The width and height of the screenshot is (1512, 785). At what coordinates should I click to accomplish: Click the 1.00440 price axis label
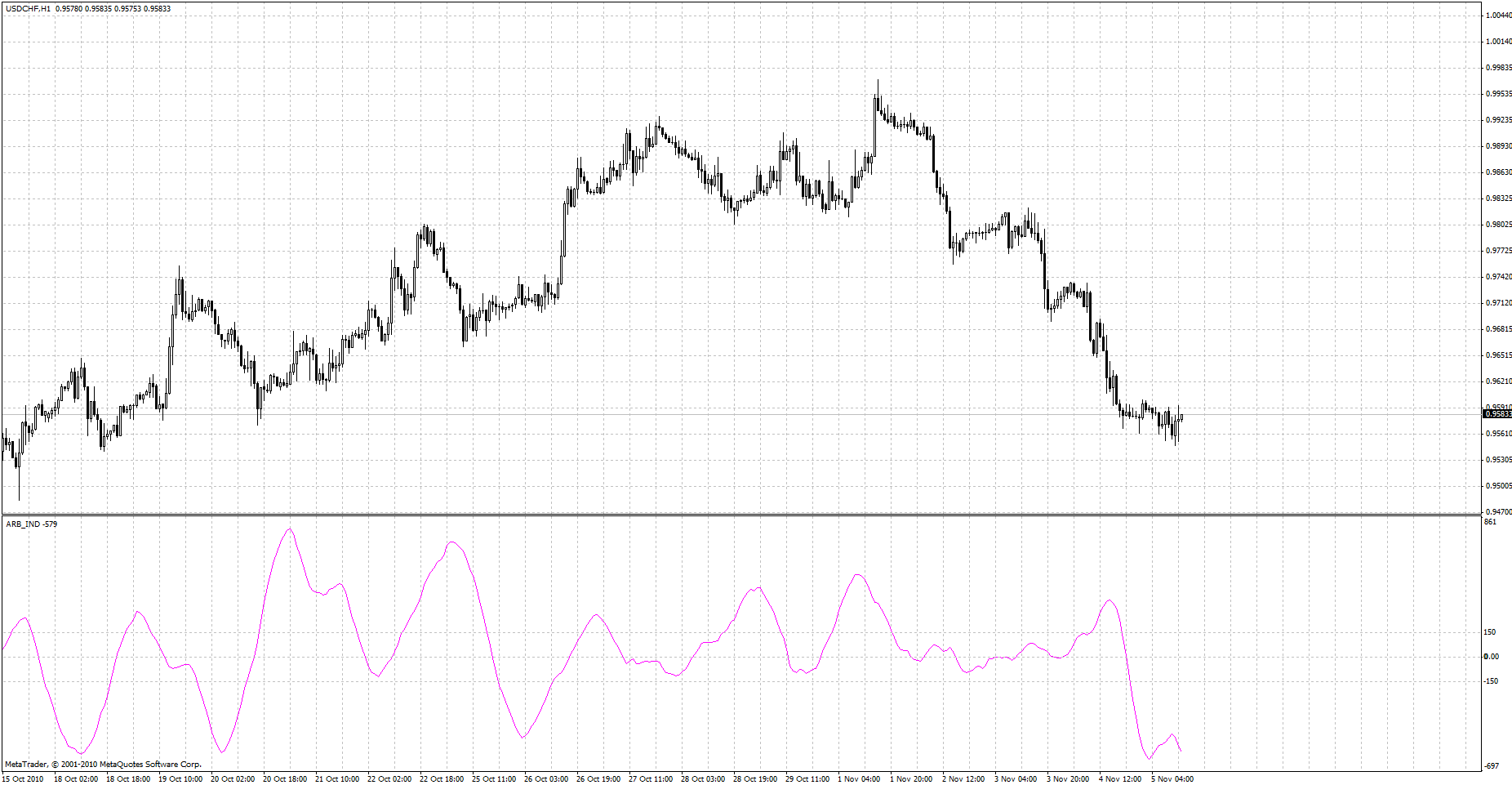click(x=1499, y=16)
